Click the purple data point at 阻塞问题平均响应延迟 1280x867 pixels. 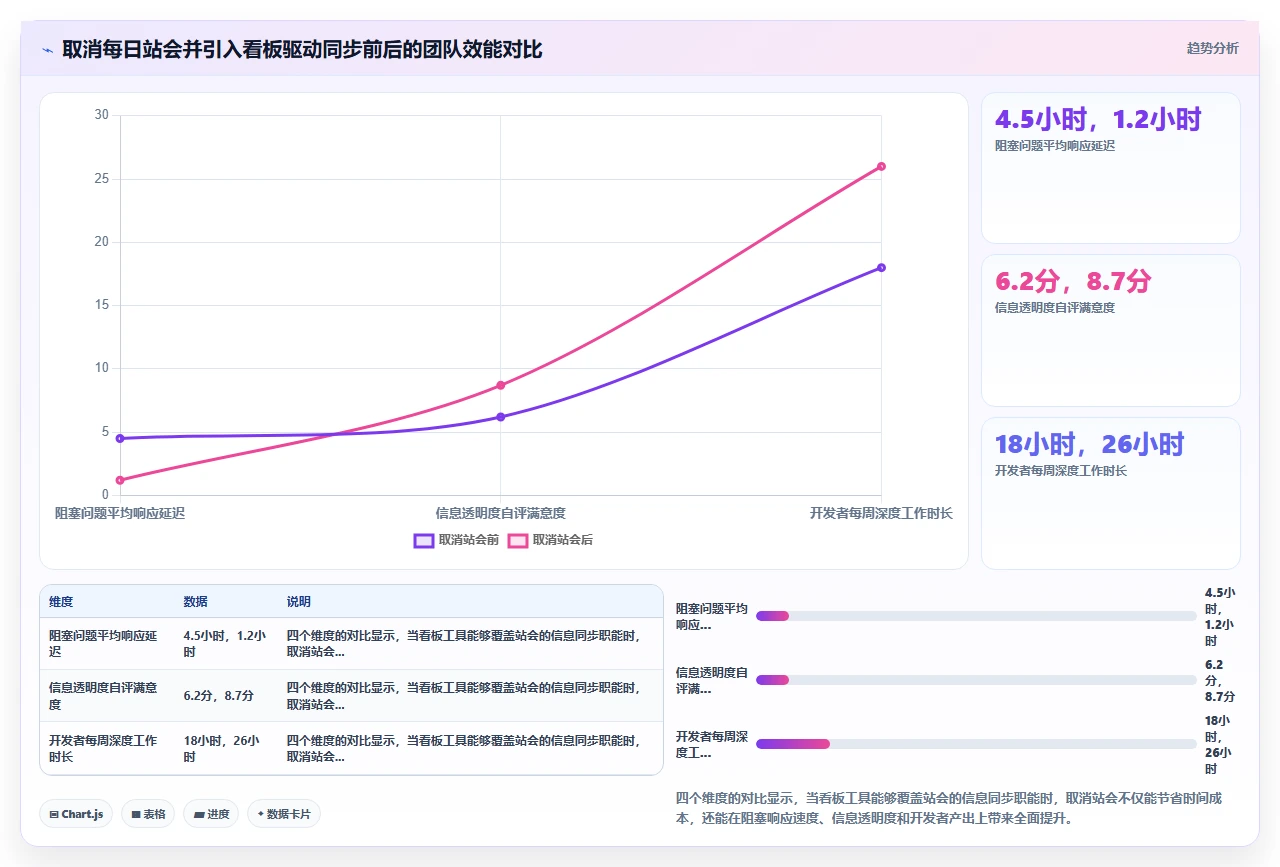[x=120, y=438]
